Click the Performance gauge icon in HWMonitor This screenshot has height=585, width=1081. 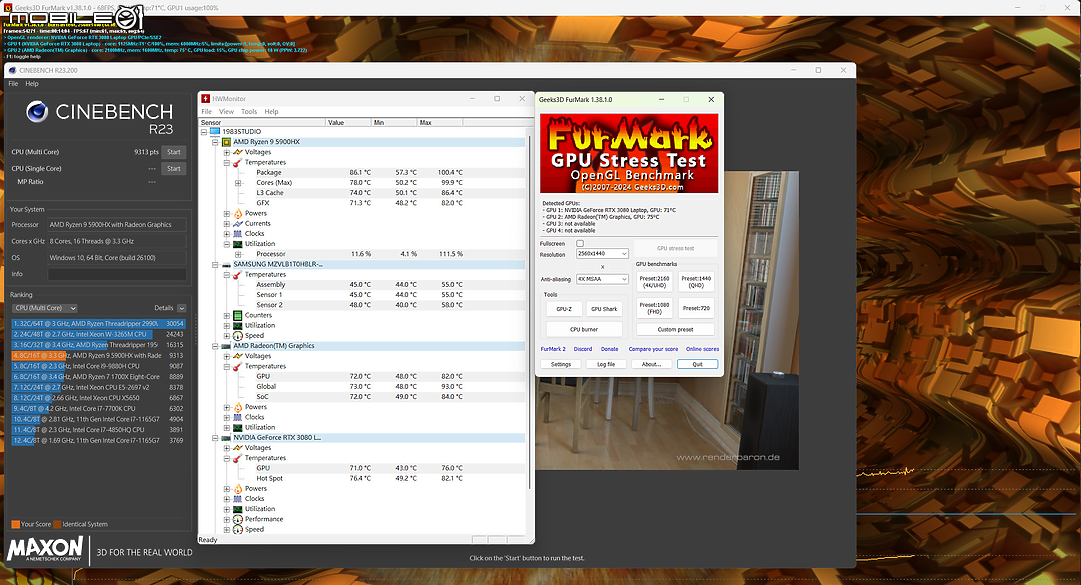tap(238, 520)
